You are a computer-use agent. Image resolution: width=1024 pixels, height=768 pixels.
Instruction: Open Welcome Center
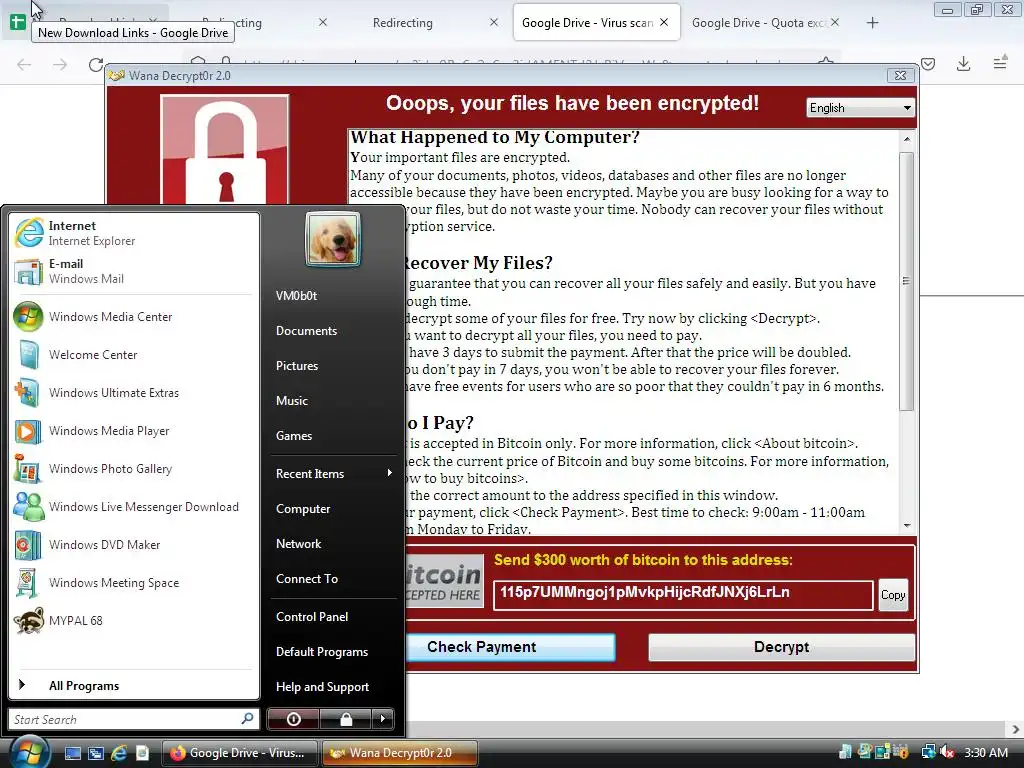(133, 355)
